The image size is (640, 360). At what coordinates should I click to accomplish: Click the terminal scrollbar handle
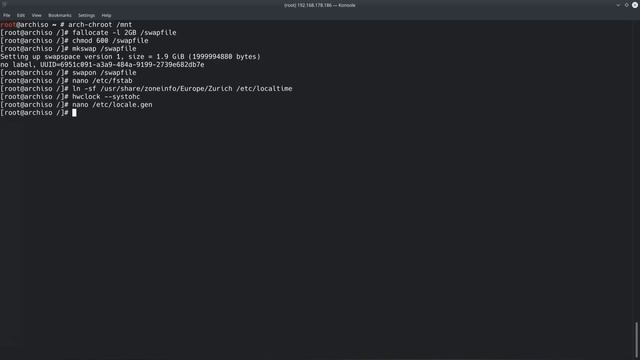tap(636, 340)
